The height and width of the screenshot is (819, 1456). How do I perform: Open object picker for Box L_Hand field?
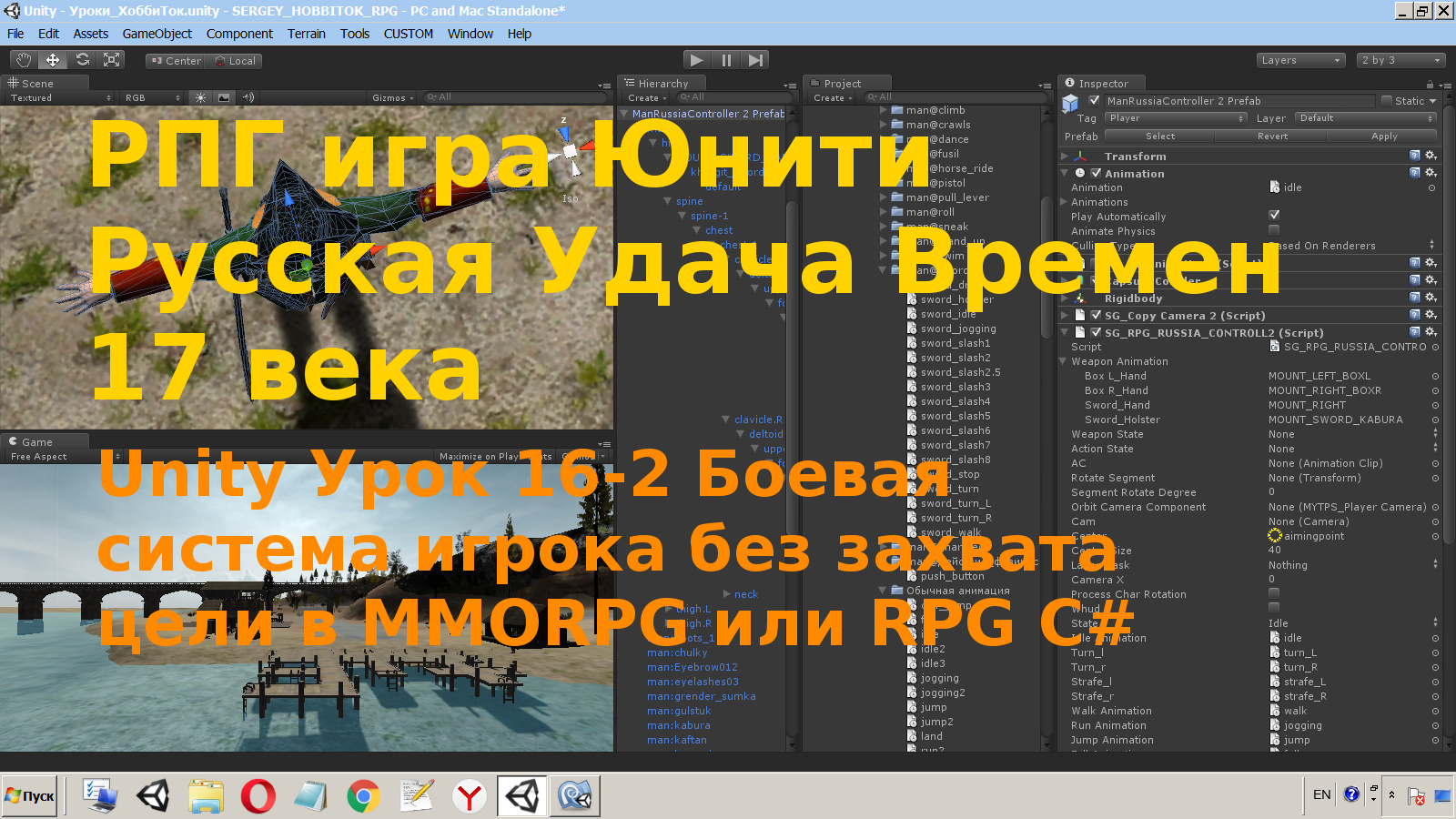(x=1435, y=377)
